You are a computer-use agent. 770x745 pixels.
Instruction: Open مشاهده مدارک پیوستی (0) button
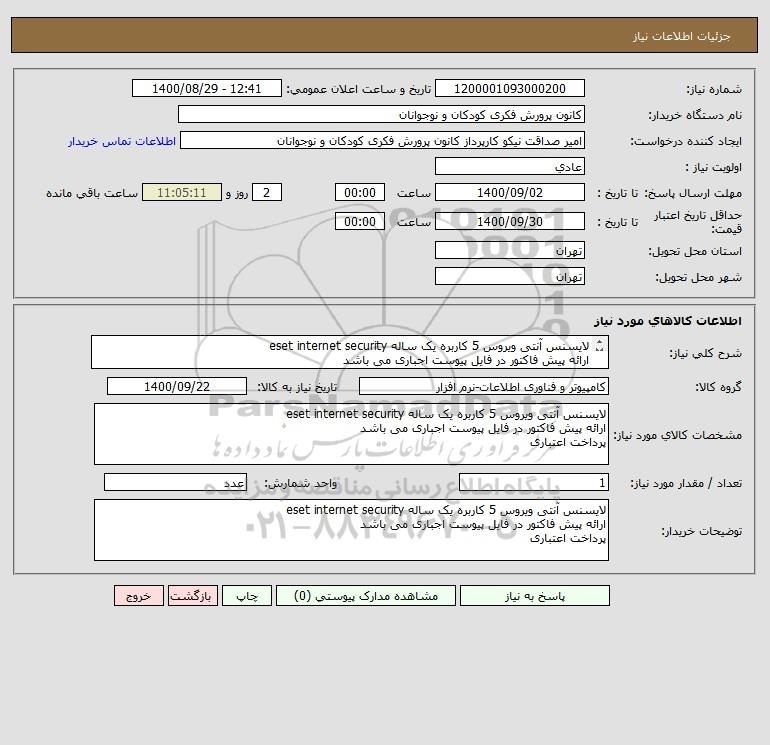pyautogui.click(x=366, y=596)
